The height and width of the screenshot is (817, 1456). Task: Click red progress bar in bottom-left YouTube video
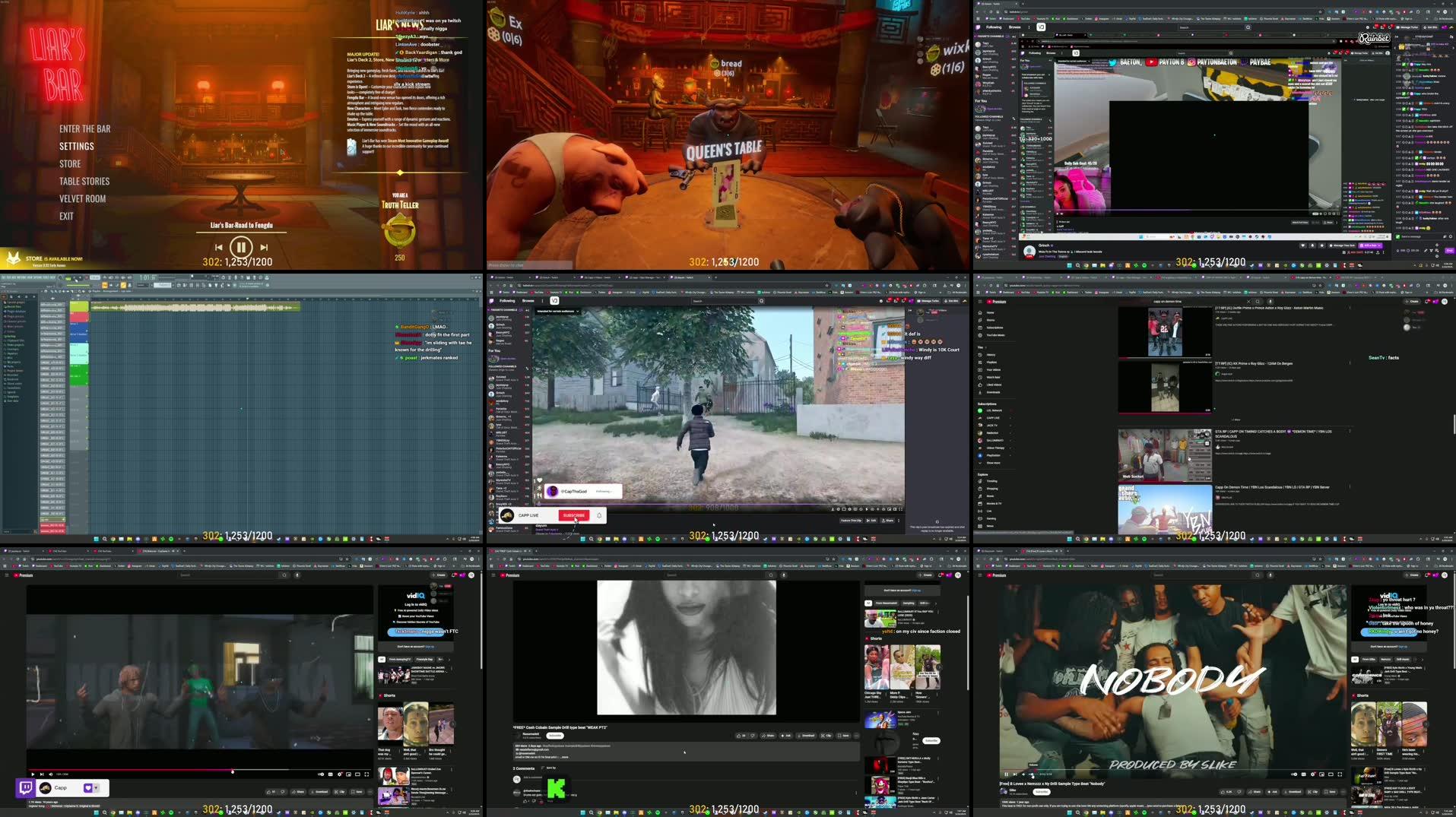tap(199, 770)
